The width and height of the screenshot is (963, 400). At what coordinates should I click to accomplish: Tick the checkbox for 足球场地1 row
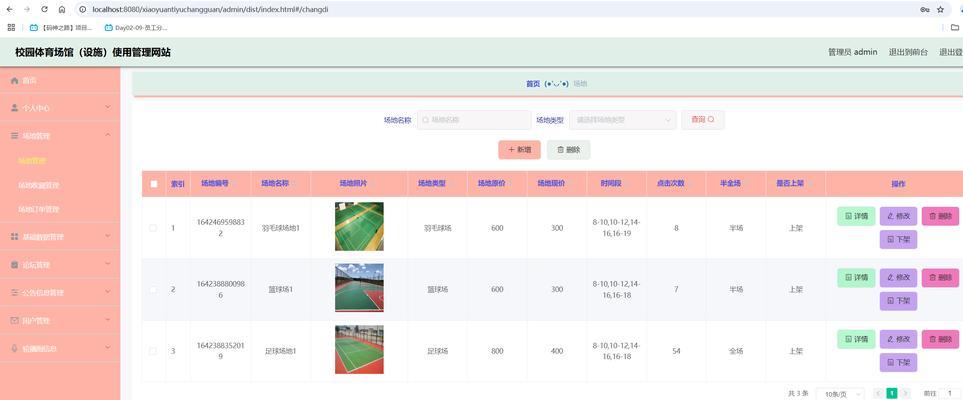(154, 351)
